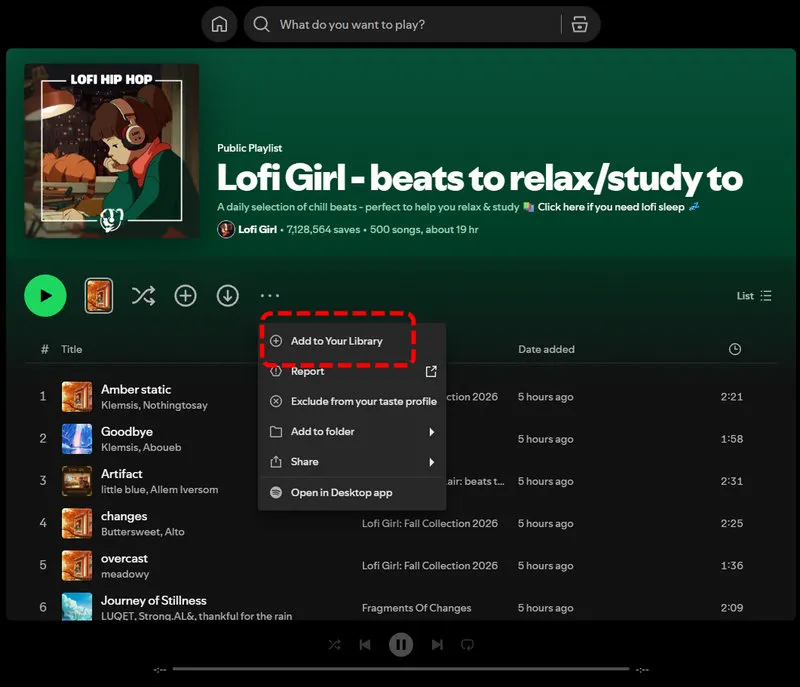Open the 'Share' submenu
Image resolution: width=800 pixels, height=687 pixels.
coord(352,462)
